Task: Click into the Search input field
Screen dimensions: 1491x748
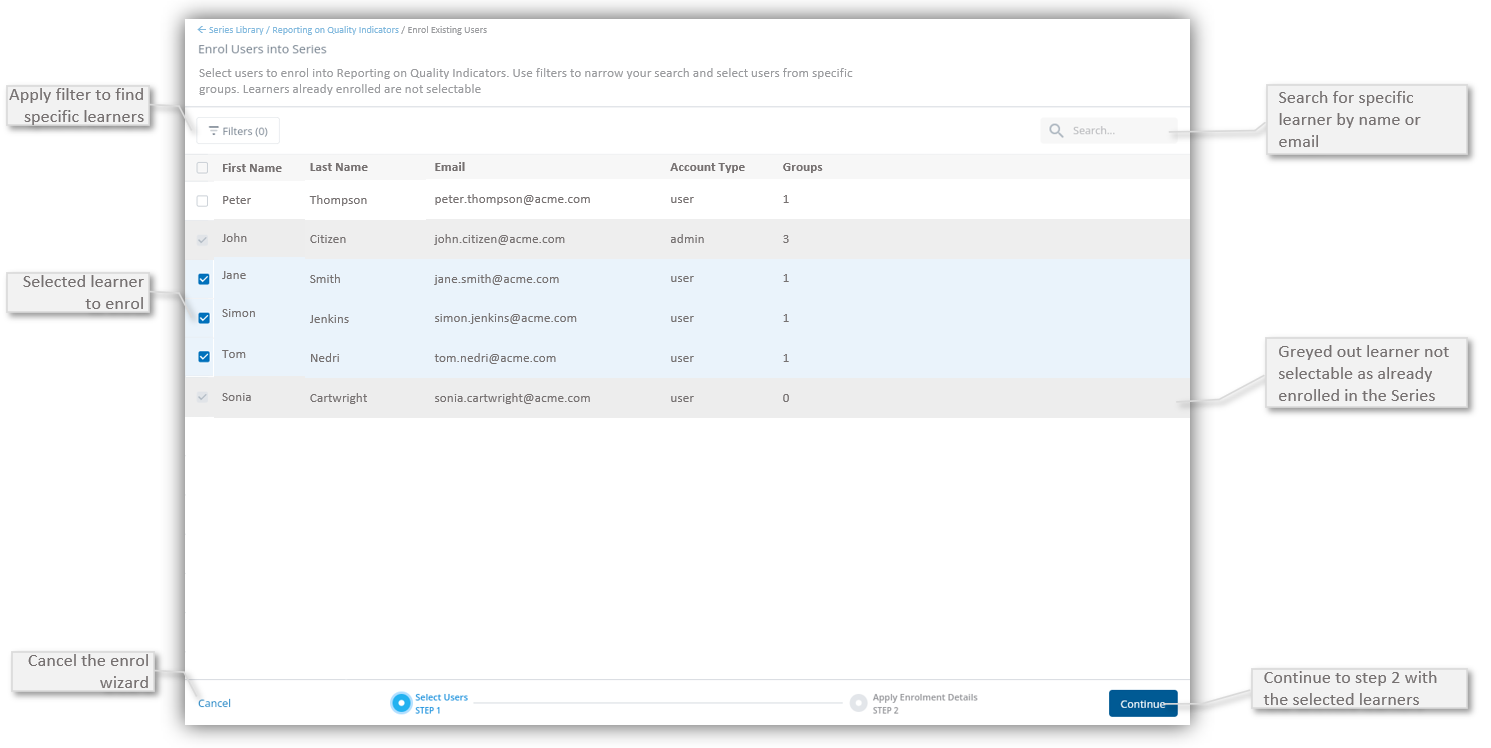Action: [x=1120, y=131]
